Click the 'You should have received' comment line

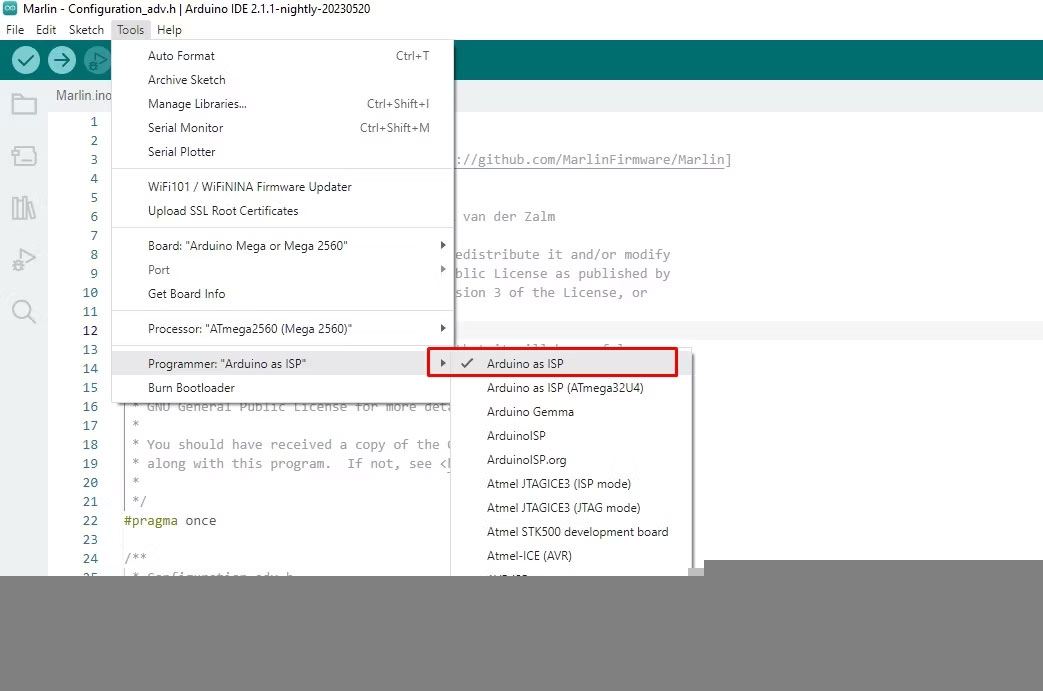click(x=291, y=444)
